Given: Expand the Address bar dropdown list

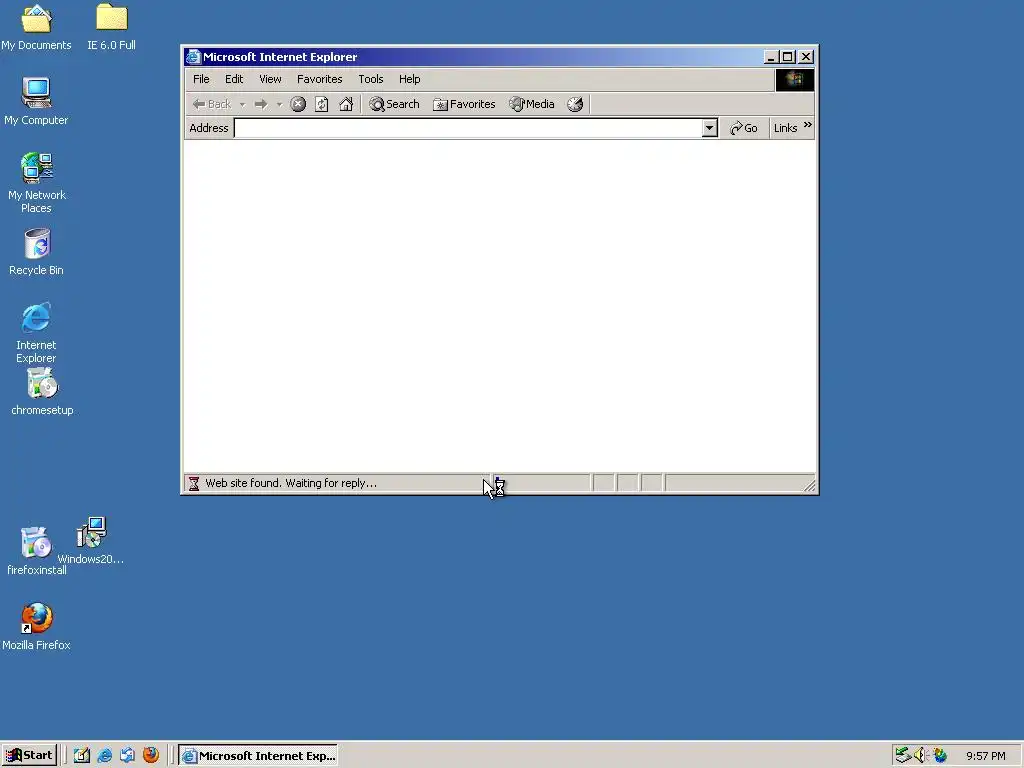Looking at the screenshot, I should click(x=710, y=128).
